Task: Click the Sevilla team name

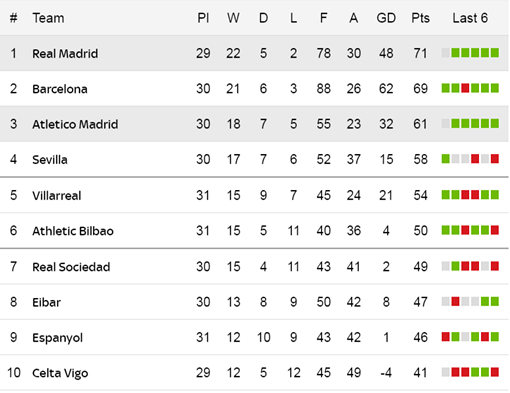Action: pyautogui.click(x=50, y=160)
